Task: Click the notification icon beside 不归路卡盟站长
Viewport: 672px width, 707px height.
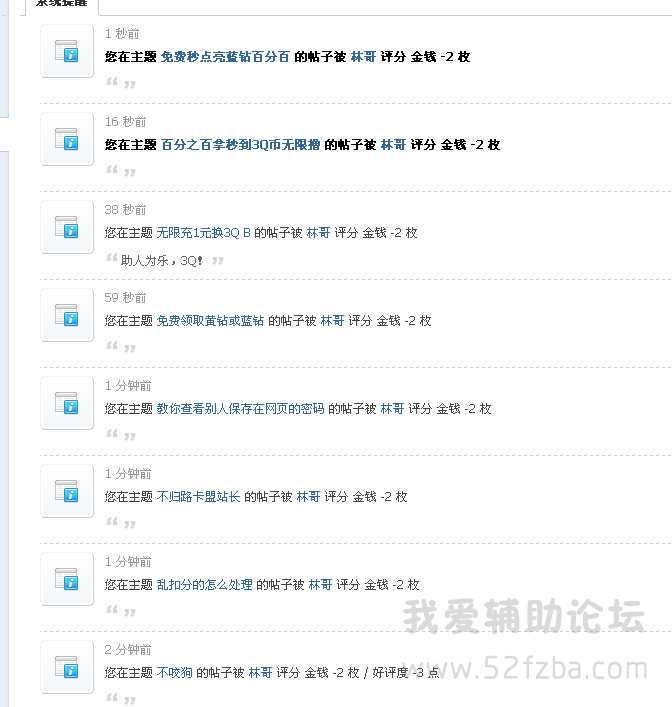Action: tap(67, 491)
